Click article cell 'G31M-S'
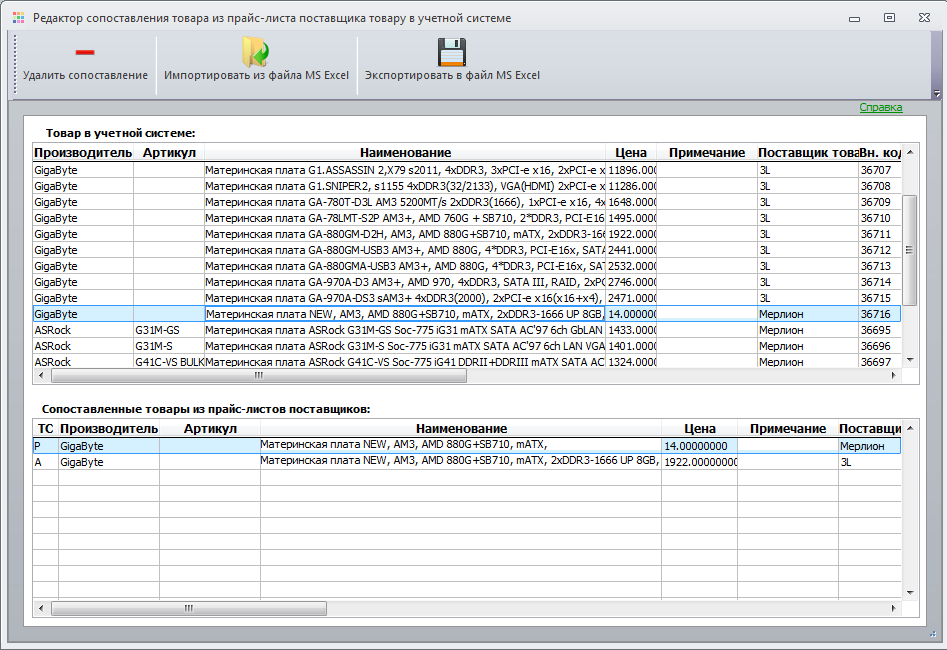This screenshot has height=650, width=947. click(169, 346)
